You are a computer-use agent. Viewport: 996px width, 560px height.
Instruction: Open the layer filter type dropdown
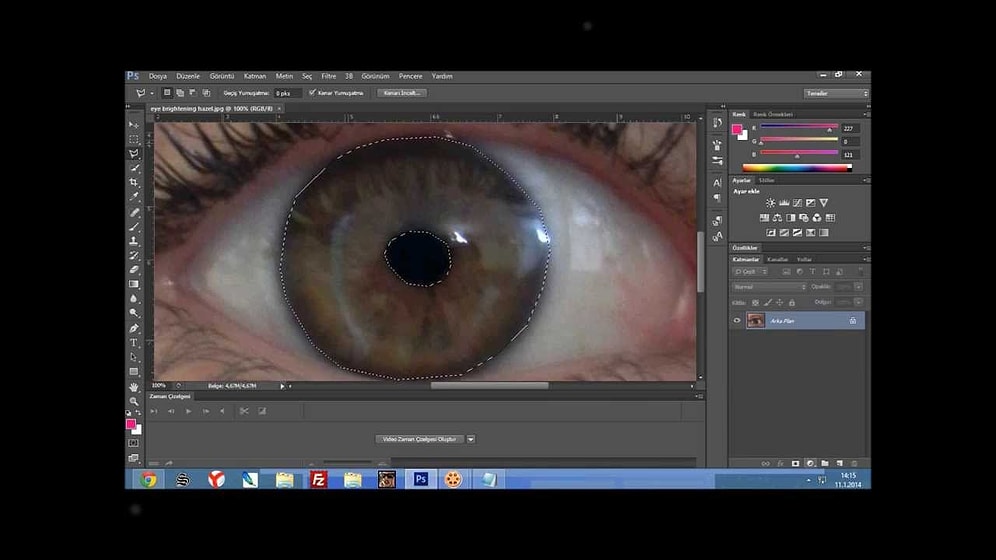750,272
